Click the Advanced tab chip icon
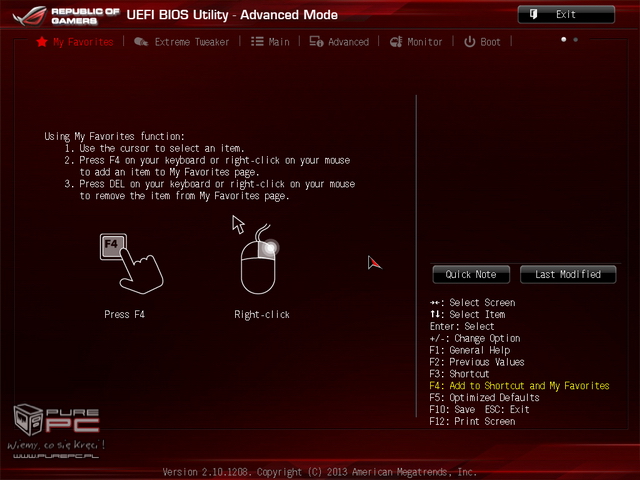640x480 pixels. [316, 42]
